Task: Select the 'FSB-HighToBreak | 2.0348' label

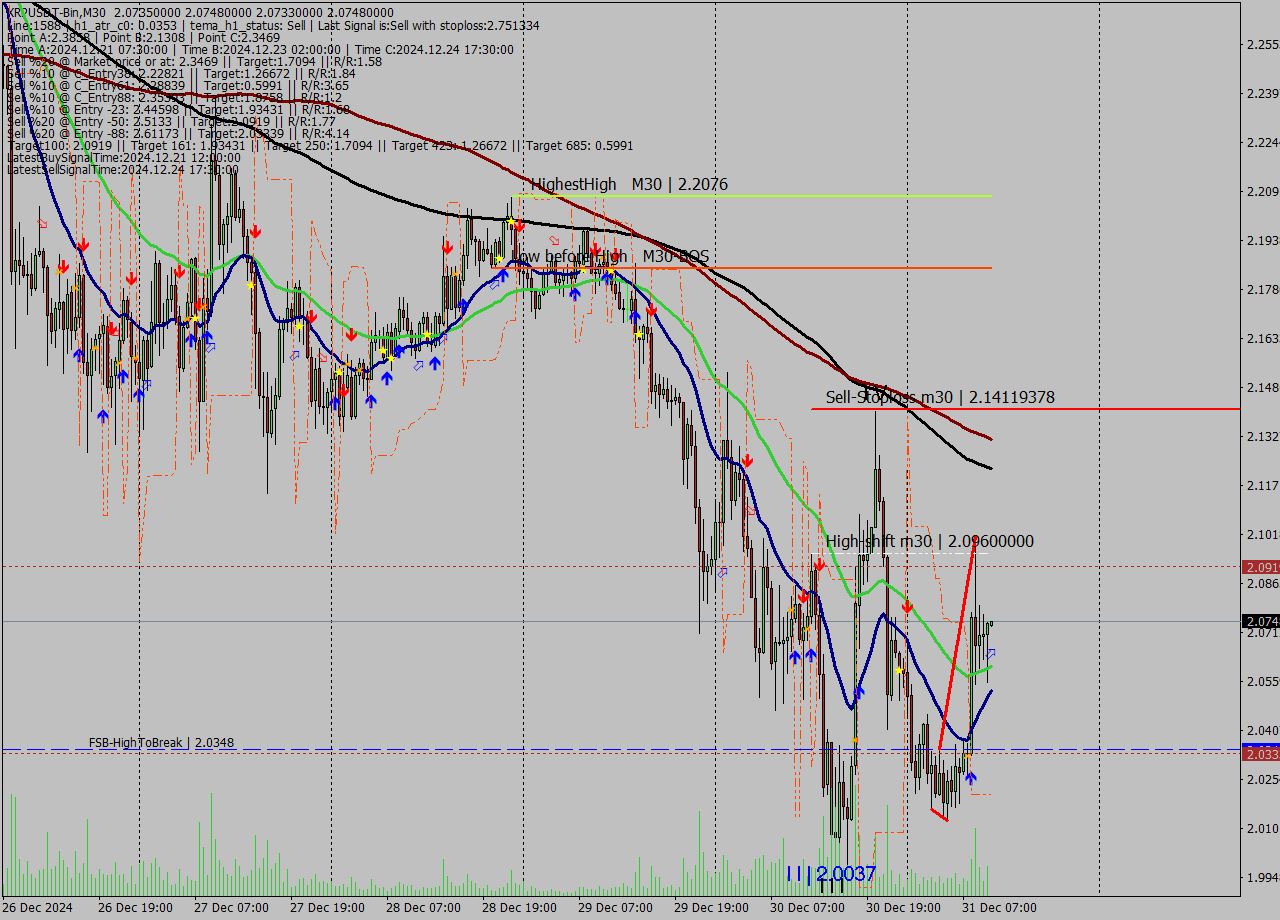Action: (161, 743)
